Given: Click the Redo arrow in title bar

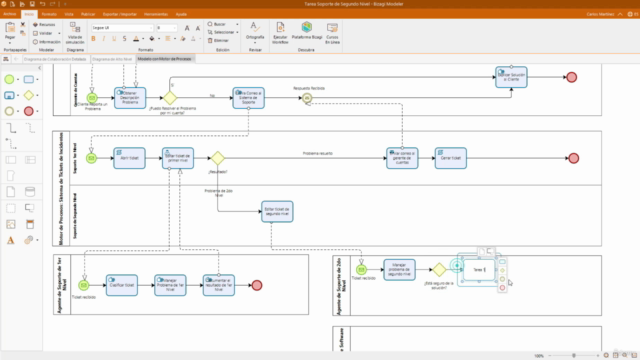Looking at the screenshot, I should click(52, 4).
